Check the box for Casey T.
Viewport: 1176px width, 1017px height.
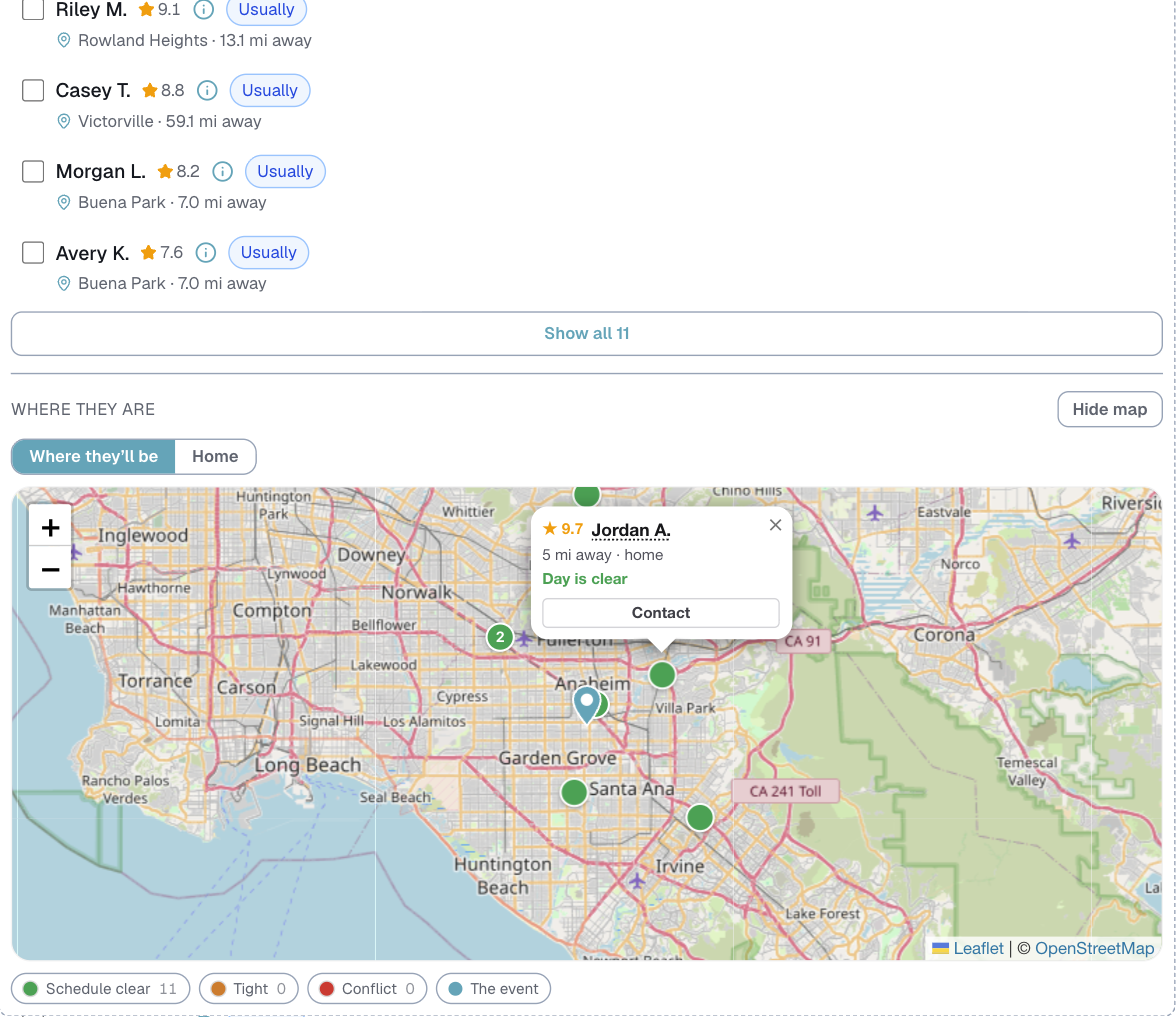33,90
